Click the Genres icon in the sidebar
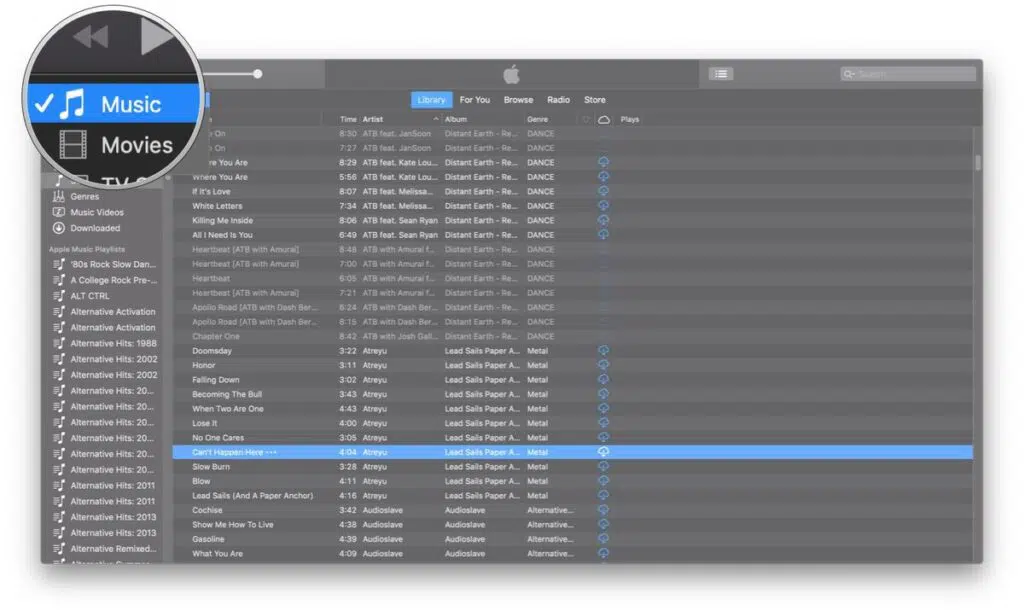The image size is (1024, 616). pos(58,196)
